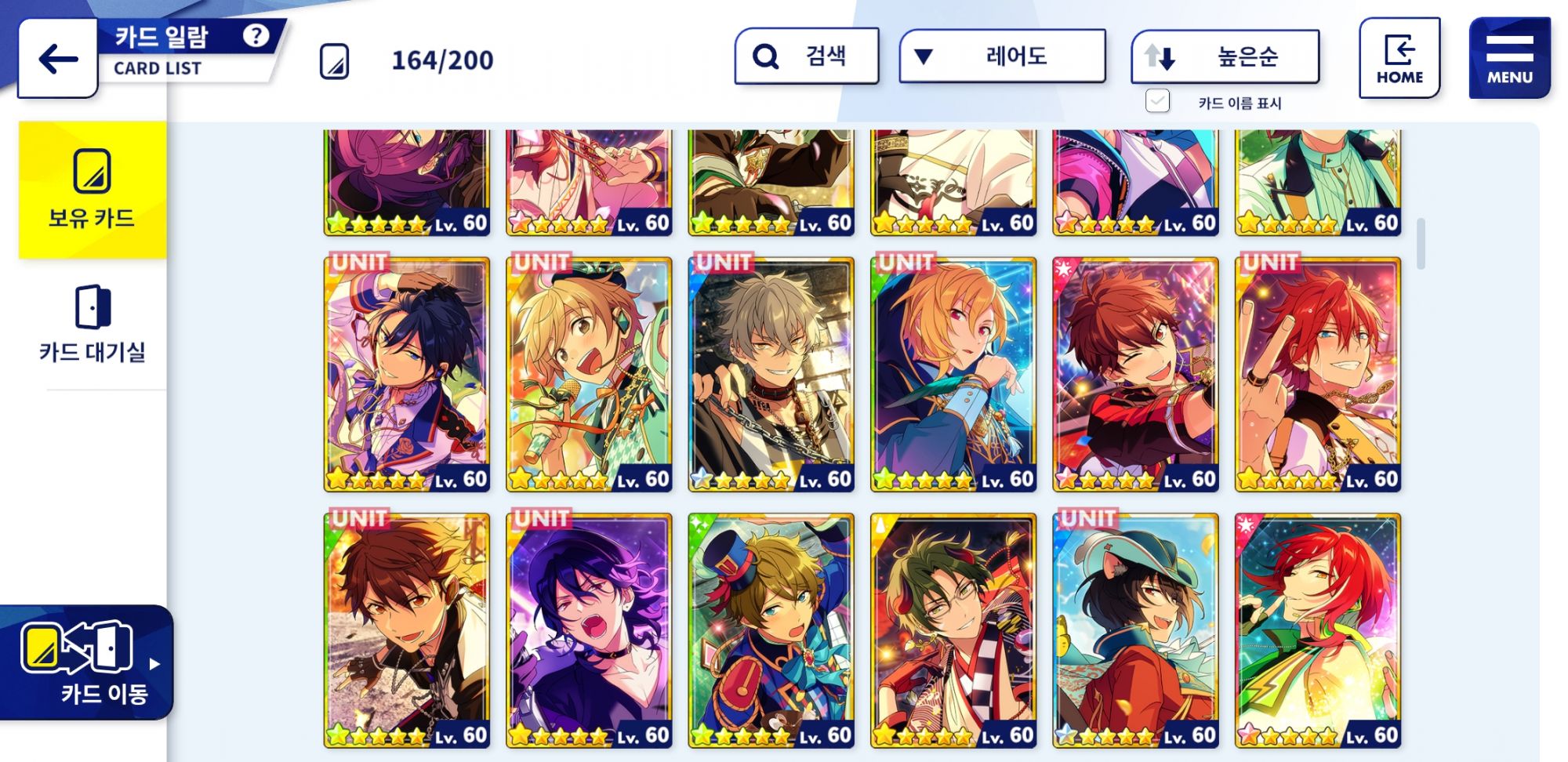Choose the green-haired glasses character card

(x=953, y=631)
